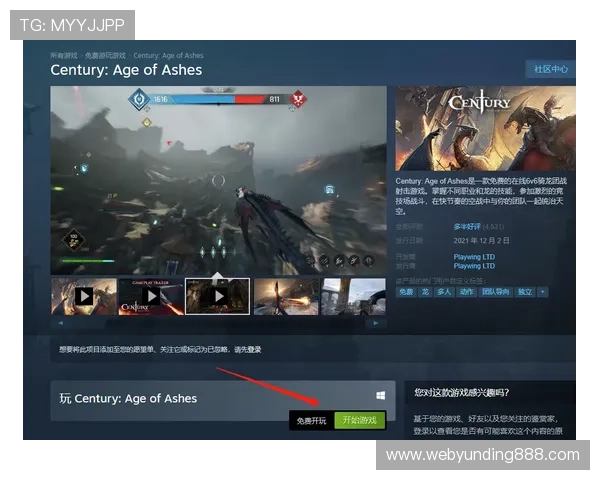View the fire-breathing dragon screenshot thumbnail

(x=286, y=297)
